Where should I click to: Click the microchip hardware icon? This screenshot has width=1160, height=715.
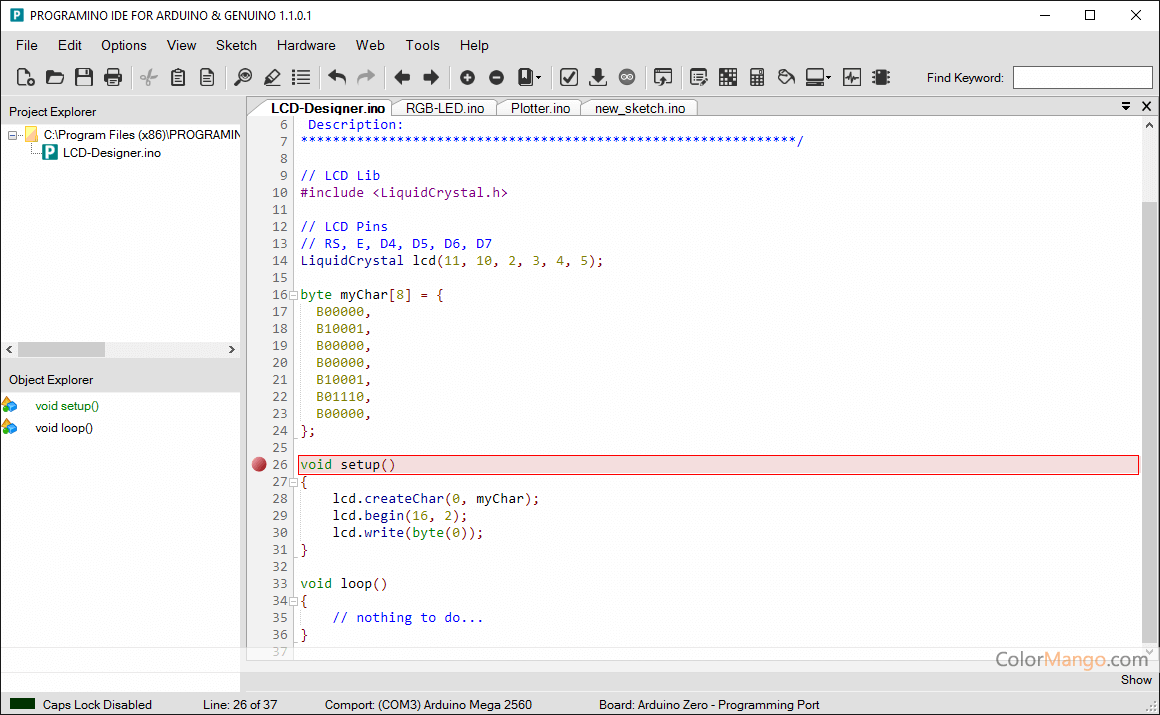click(881, 77)
